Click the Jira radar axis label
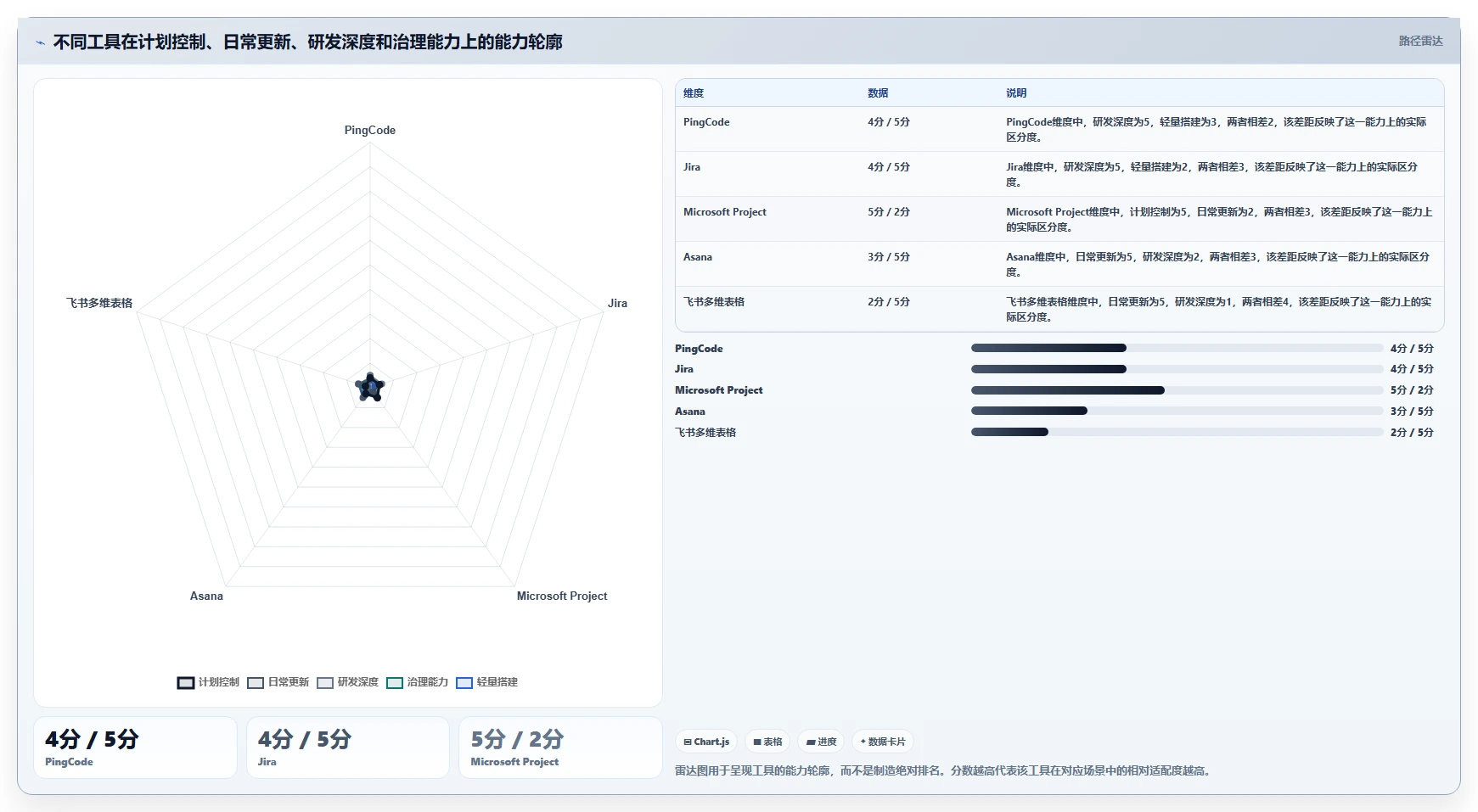 click(x=617, y=303)
